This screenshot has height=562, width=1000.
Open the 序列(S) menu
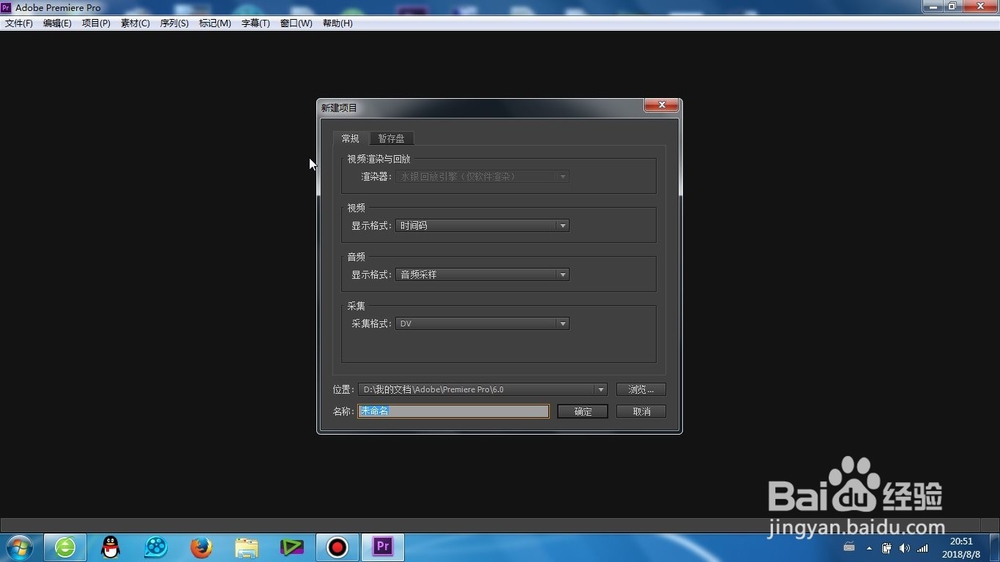(174, 23)
